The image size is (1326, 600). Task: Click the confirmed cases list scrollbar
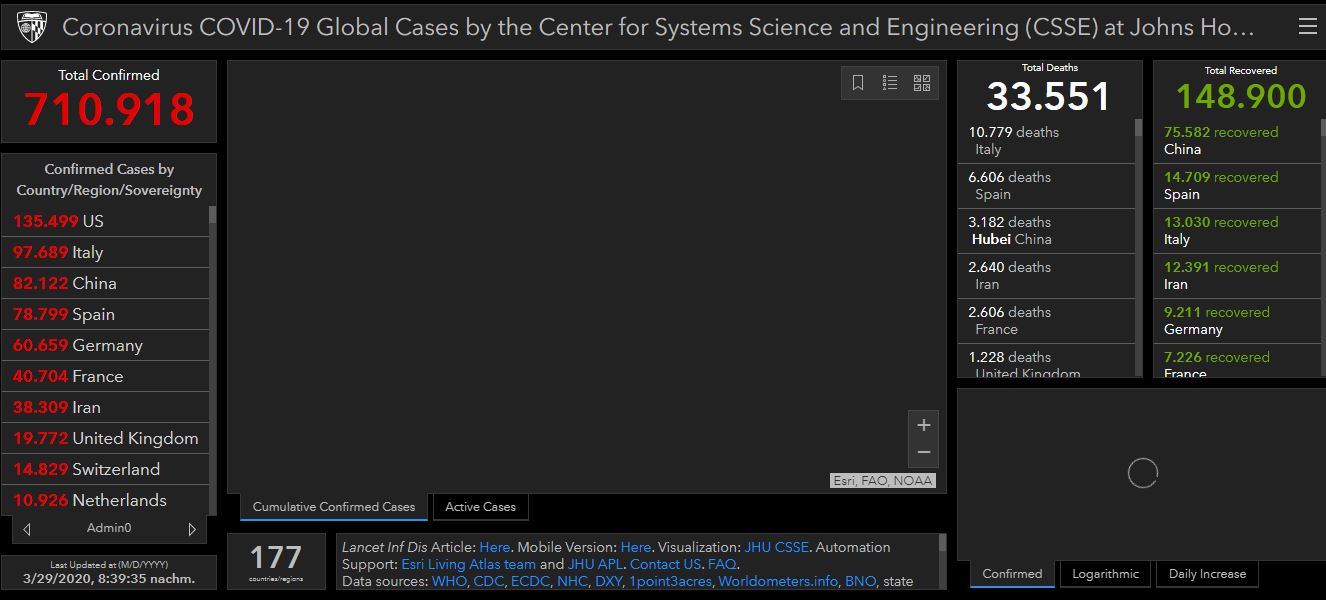point(212,300)
